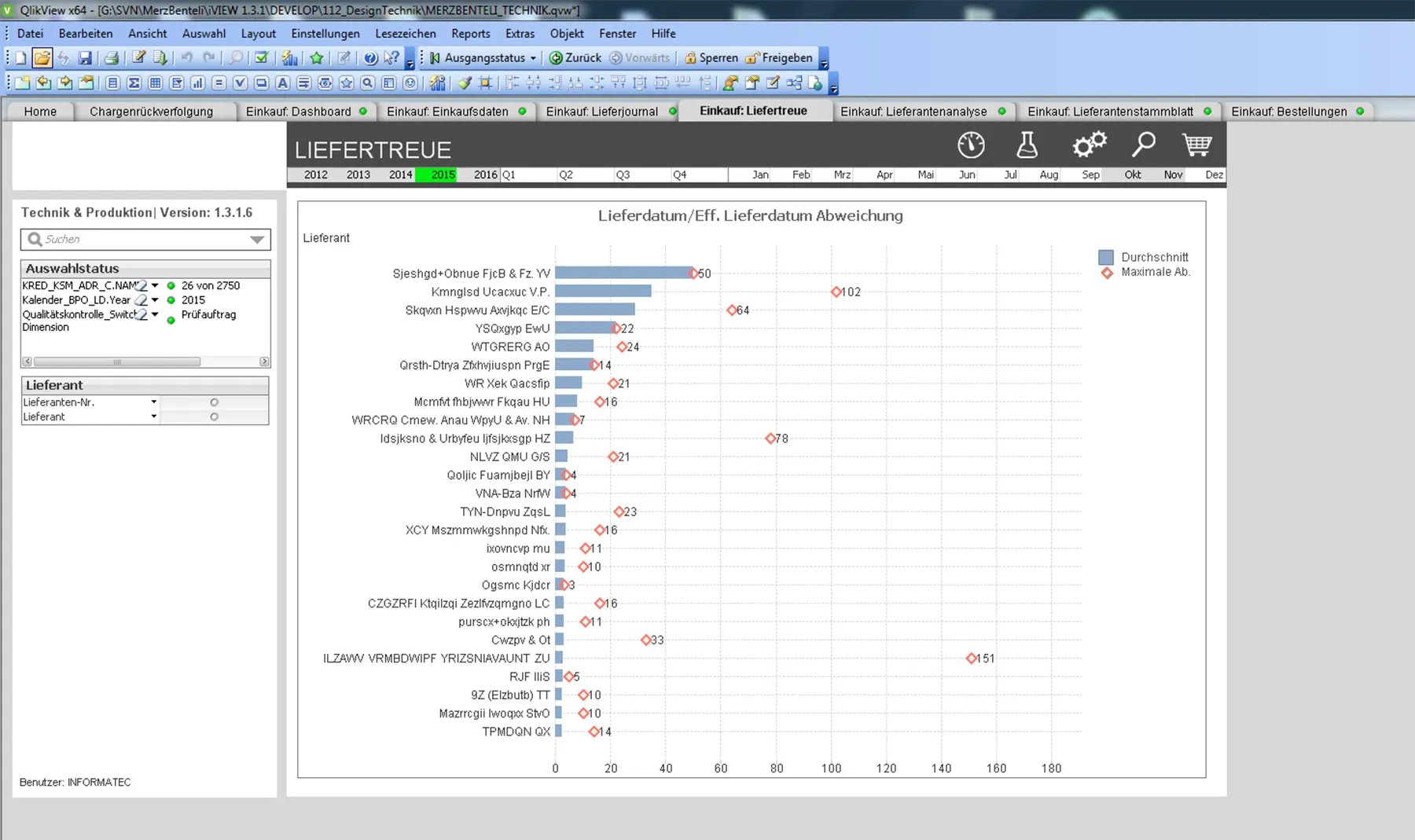
Task: Expand the Lieferanten-Nr. dropdown arrow
Action: click(x=153, y=402)
